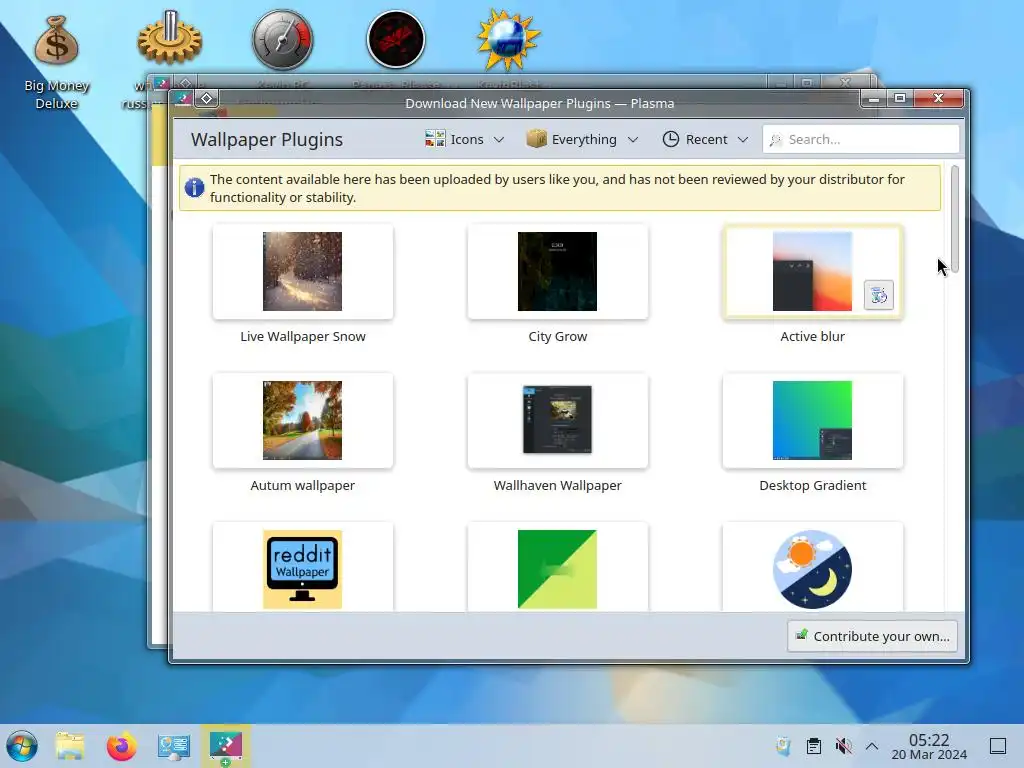Close the background window behind the dialog
Image resolution: width=1024 pixels, height=768 pixels.
pyautogui.click(x=845, y=82)
